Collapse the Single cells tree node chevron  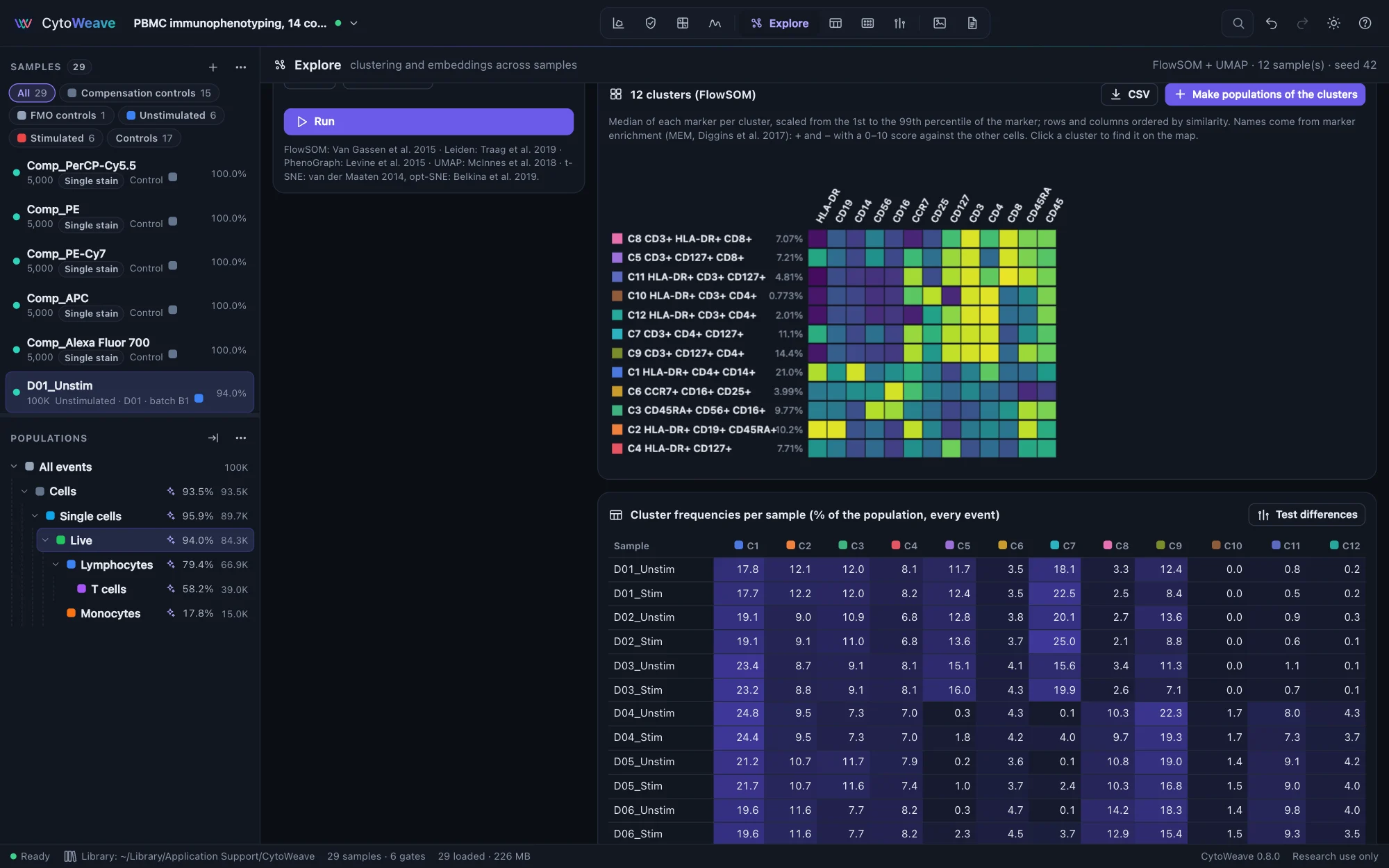click(x=35, y=516)
